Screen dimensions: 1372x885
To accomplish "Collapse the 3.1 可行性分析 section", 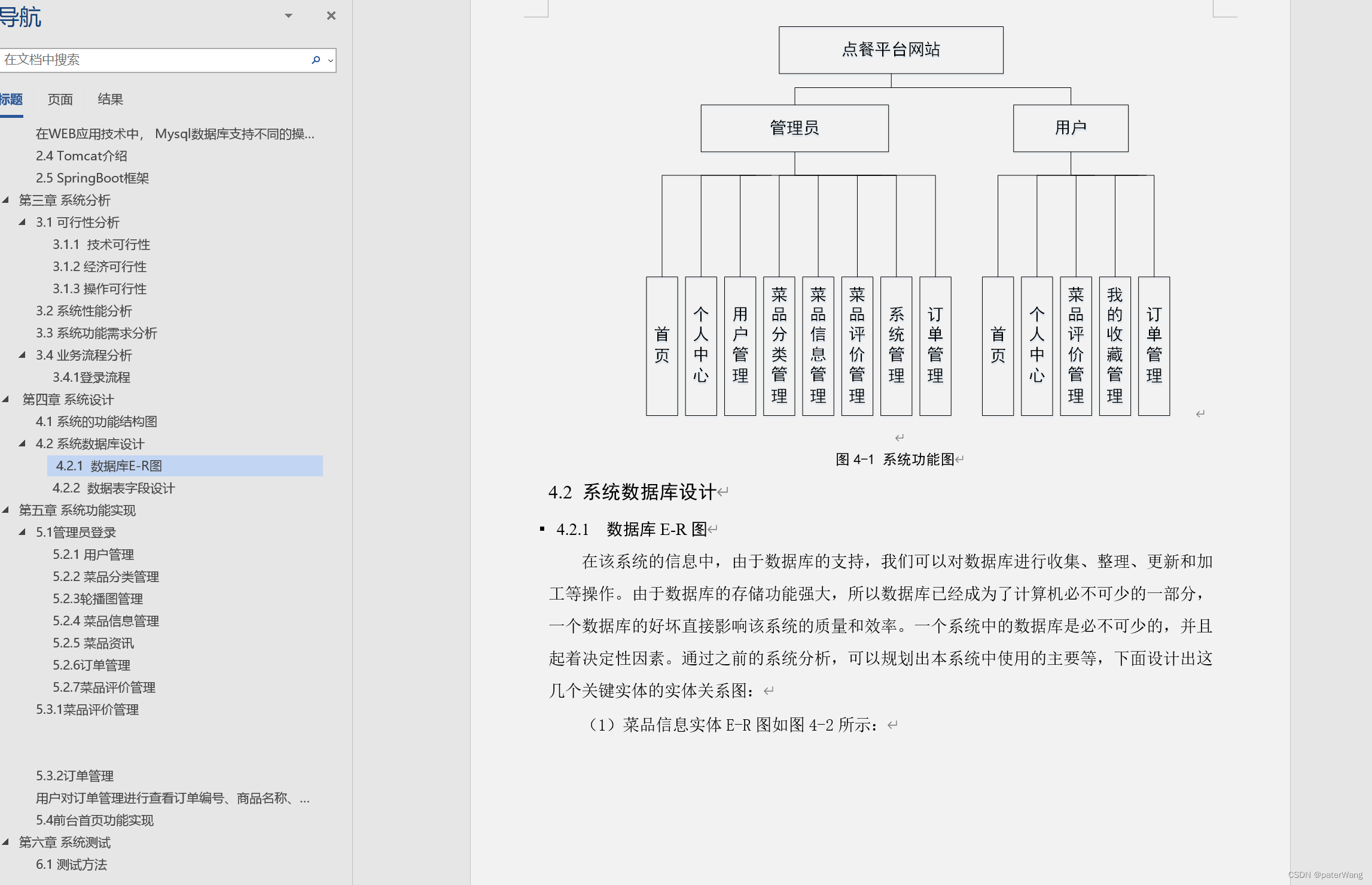I will (x=22, y=222).
